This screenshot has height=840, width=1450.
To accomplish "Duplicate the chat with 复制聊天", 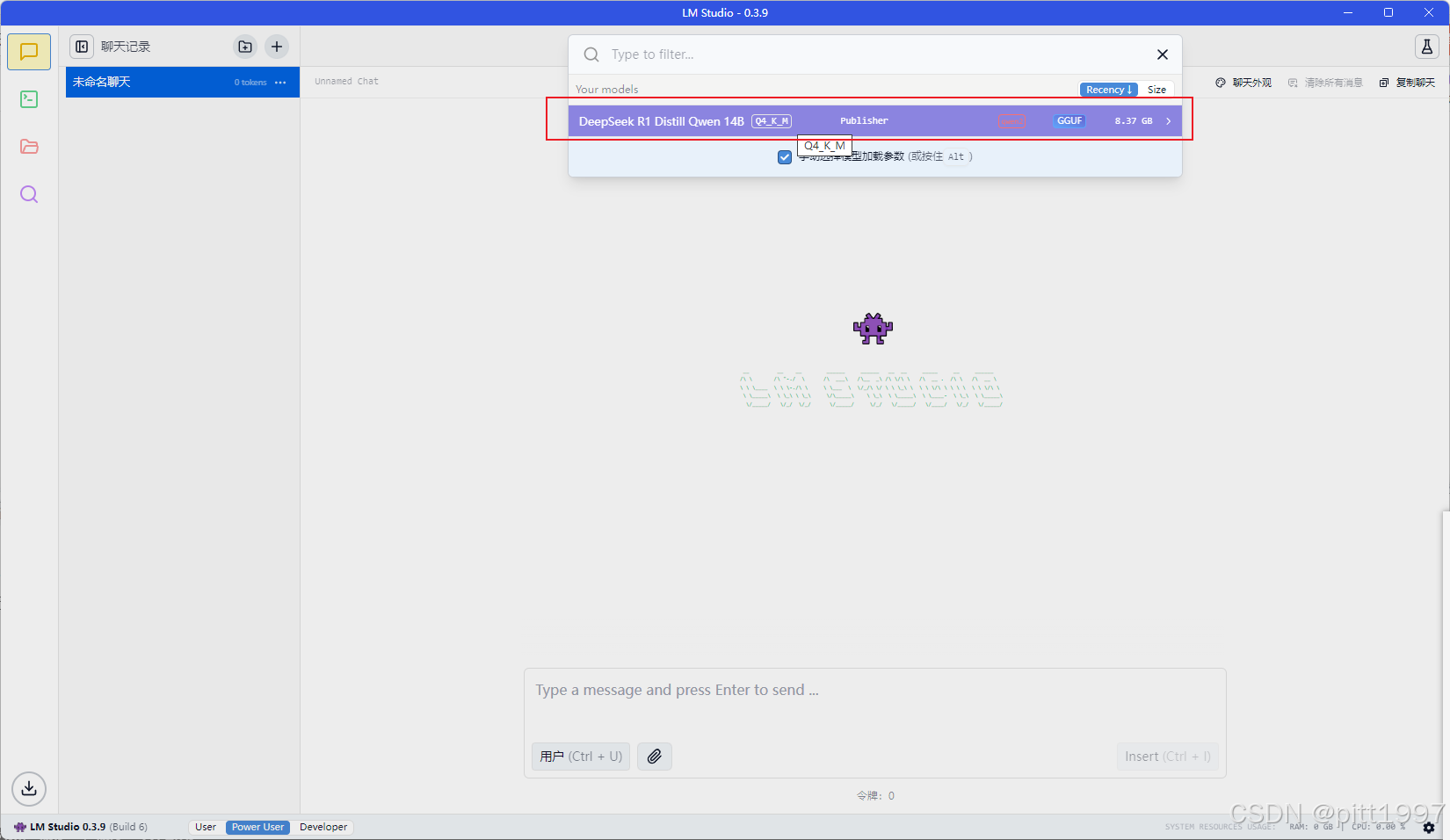I will [1407, 83].
